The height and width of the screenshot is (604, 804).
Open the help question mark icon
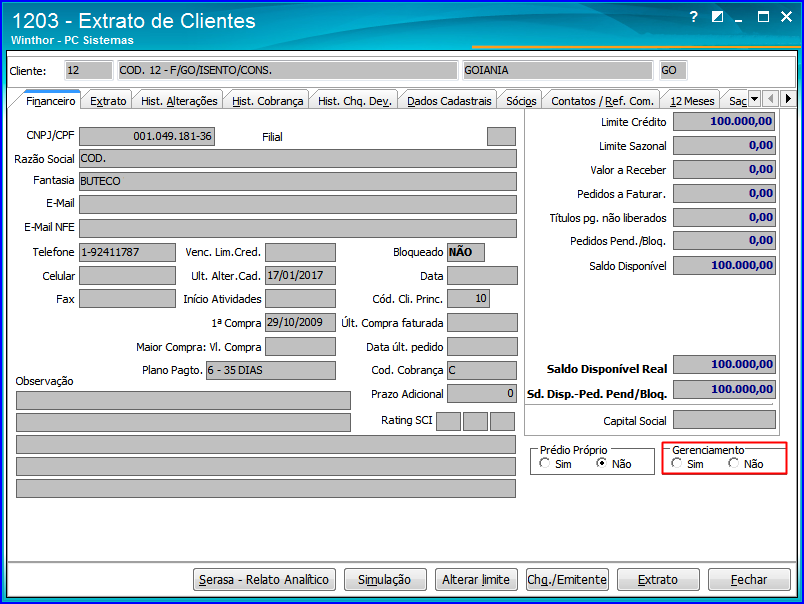(x=693, y=17)
